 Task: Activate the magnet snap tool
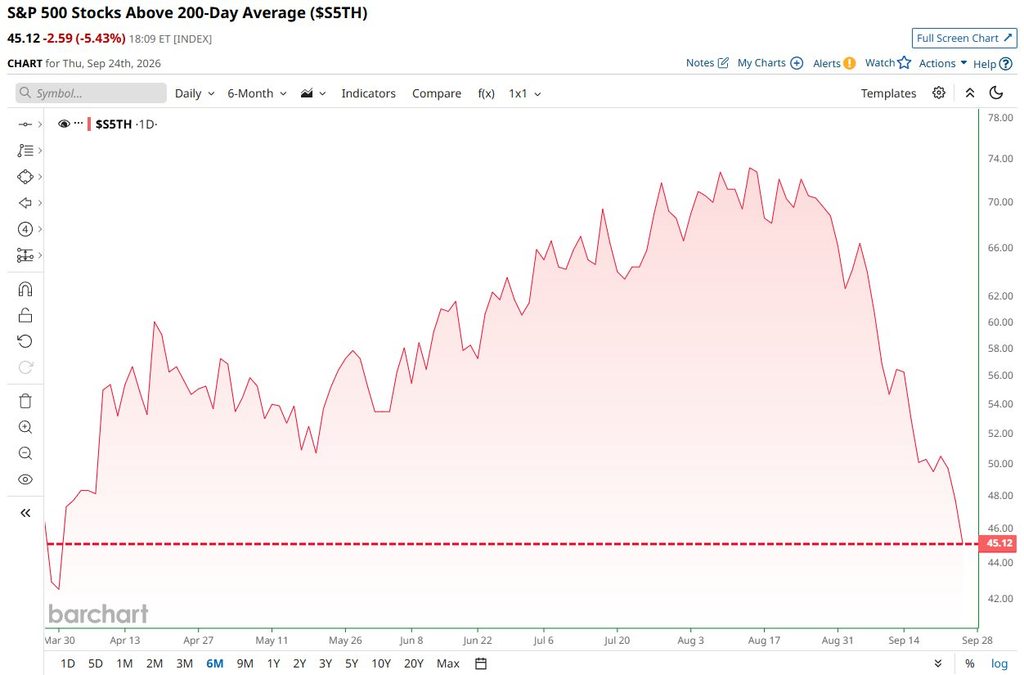(x=25, y=289)
